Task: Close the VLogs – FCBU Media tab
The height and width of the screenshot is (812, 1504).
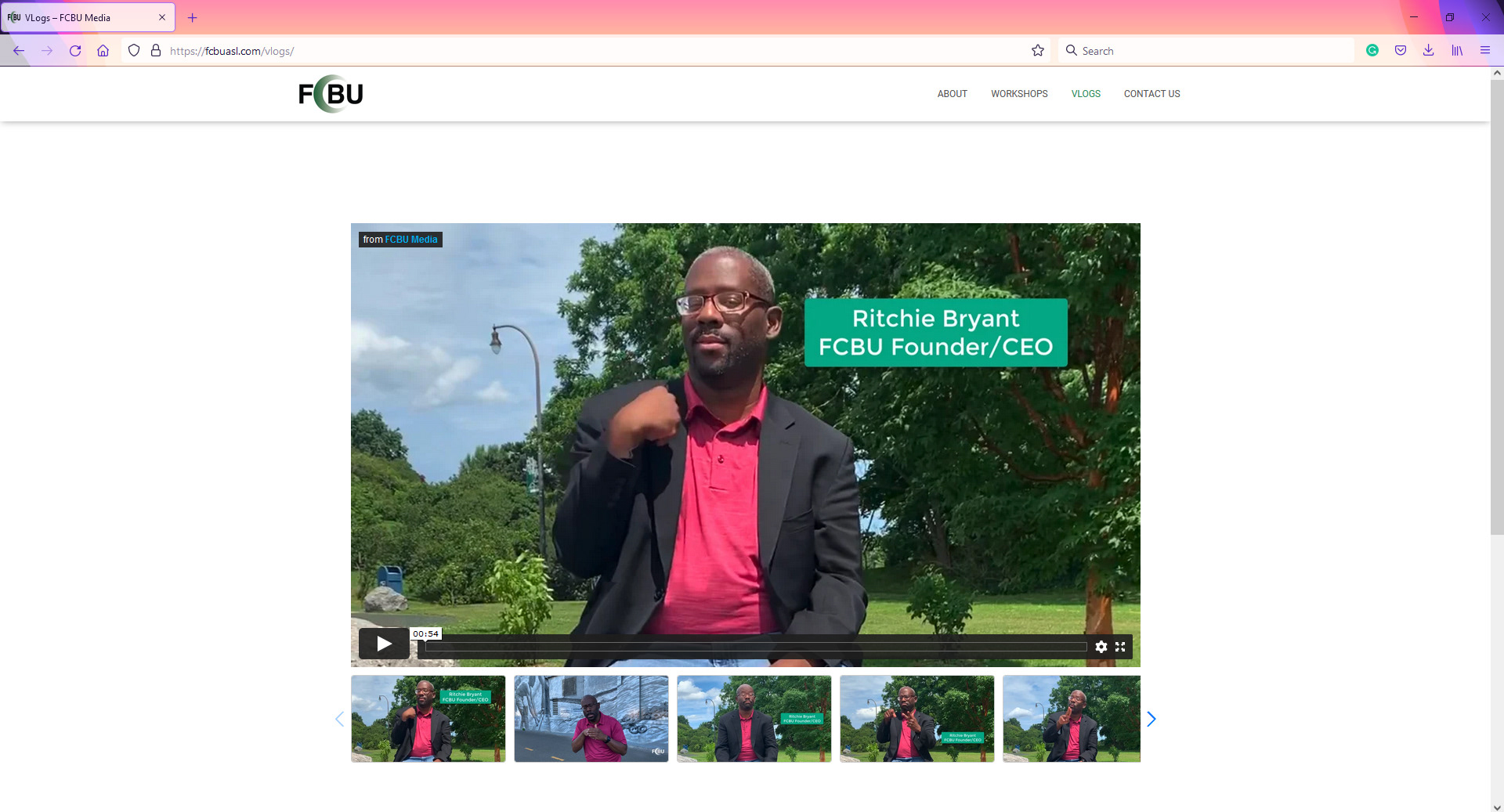Action: point(162,17)
